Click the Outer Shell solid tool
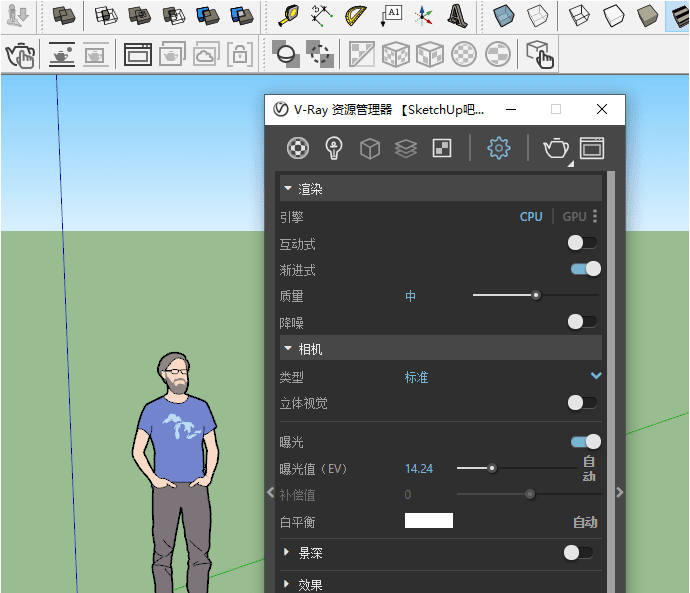690x593 pixels. click(x=63, y=16)
